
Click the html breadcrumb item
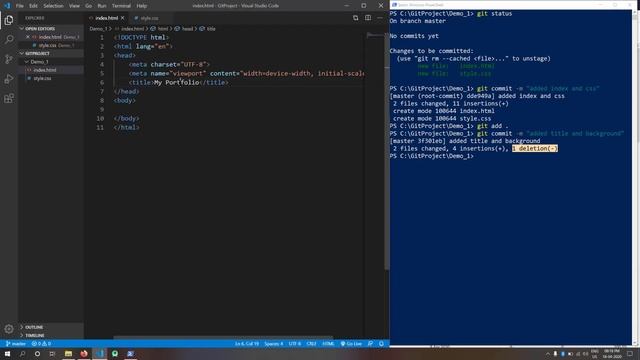[x=159, y=29]
